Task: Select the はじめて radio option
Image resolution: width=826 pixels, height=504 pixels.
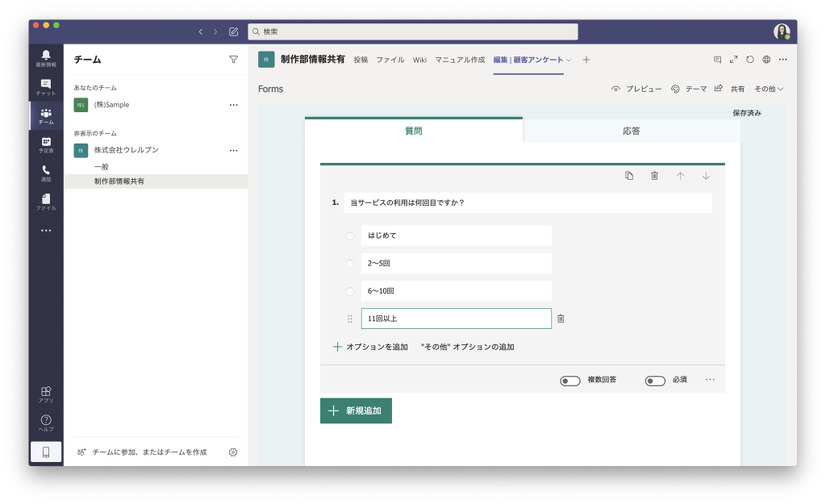Action: [x=350, y=236]
